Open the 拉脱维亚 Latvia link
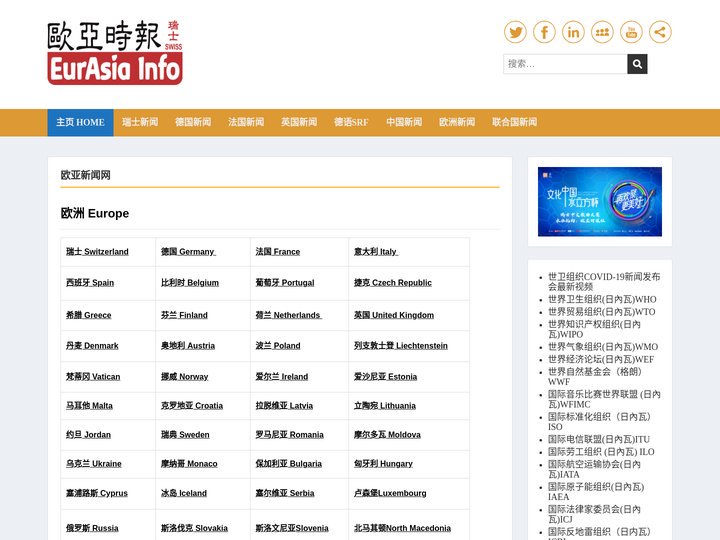 (x=284, y=406)
